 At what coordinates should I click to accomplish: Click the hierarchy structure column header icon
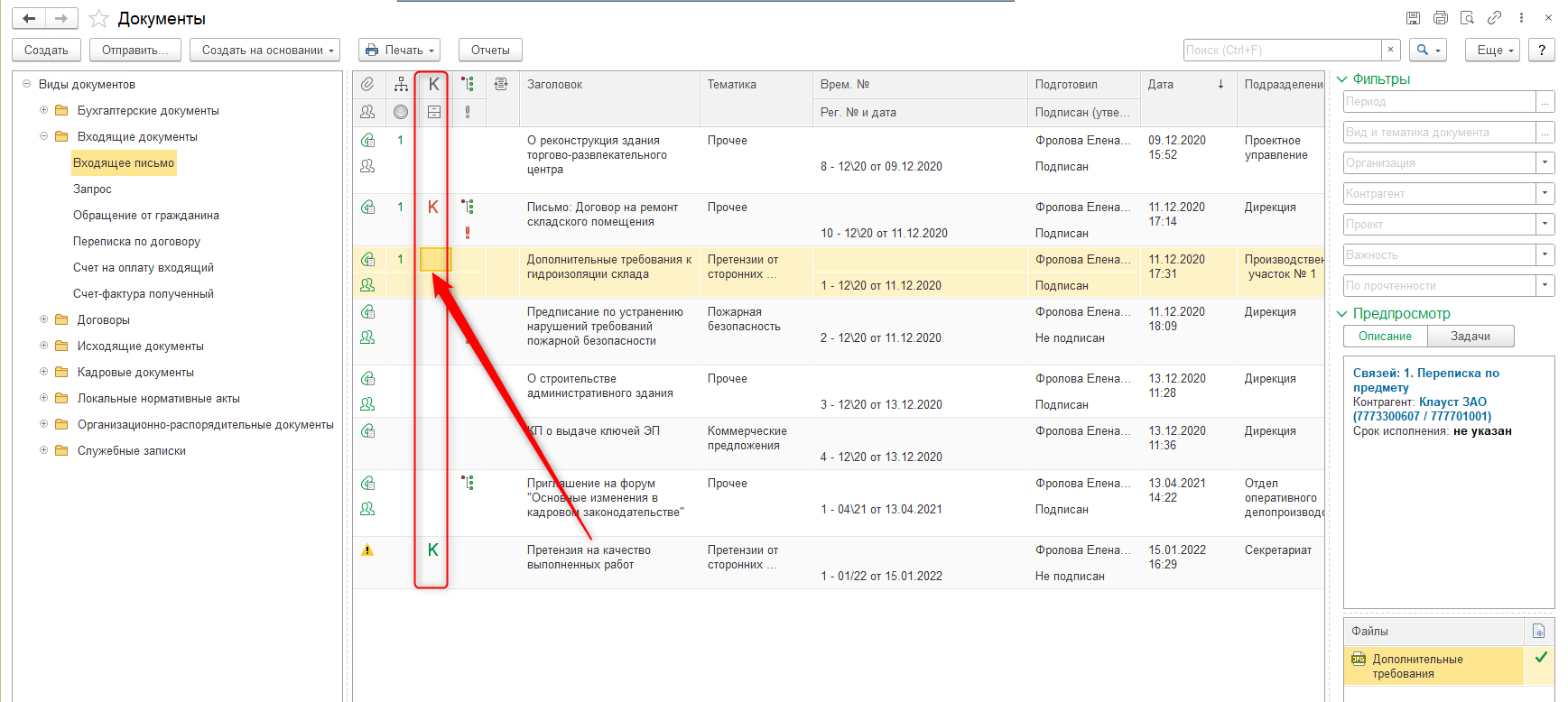[x=401, y=84]
